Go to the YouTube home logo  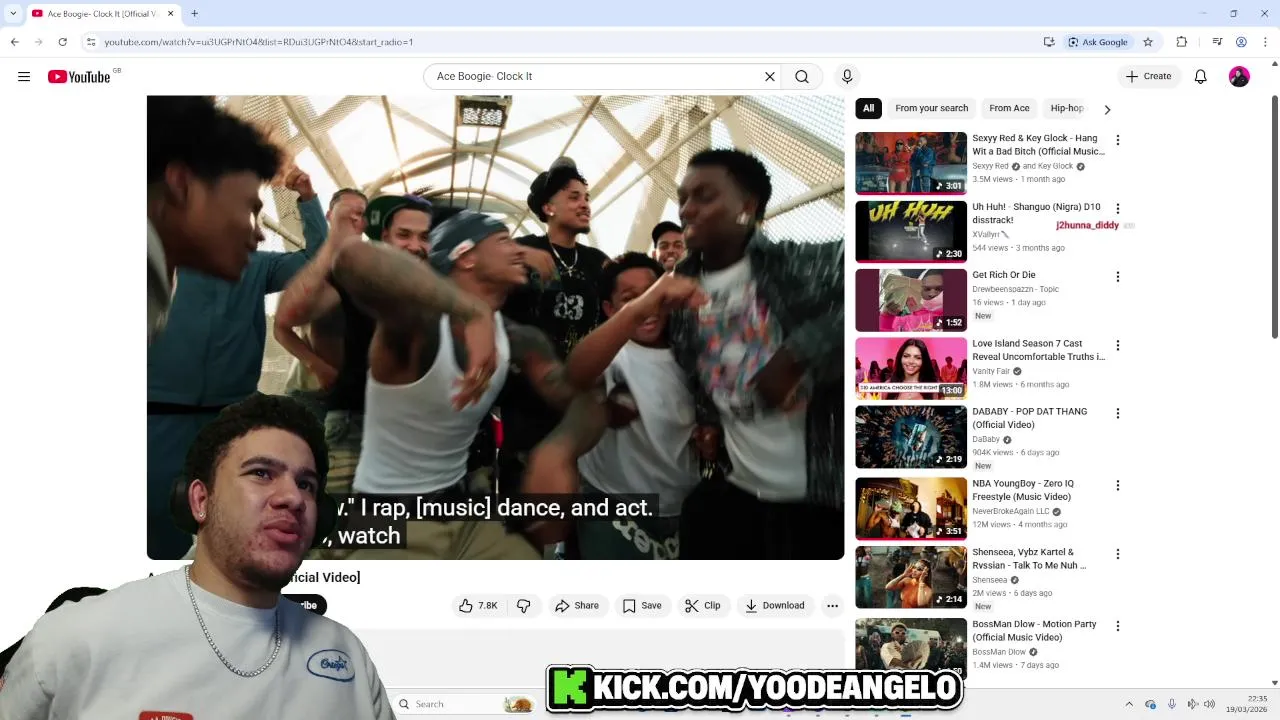79,76
